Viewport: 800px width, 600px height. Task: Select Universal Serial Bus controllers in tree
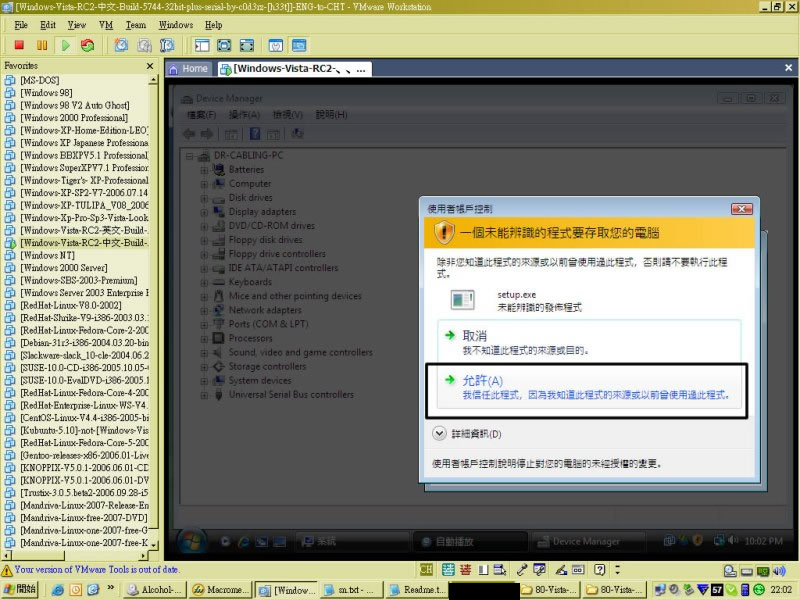[x=291, y=394]
